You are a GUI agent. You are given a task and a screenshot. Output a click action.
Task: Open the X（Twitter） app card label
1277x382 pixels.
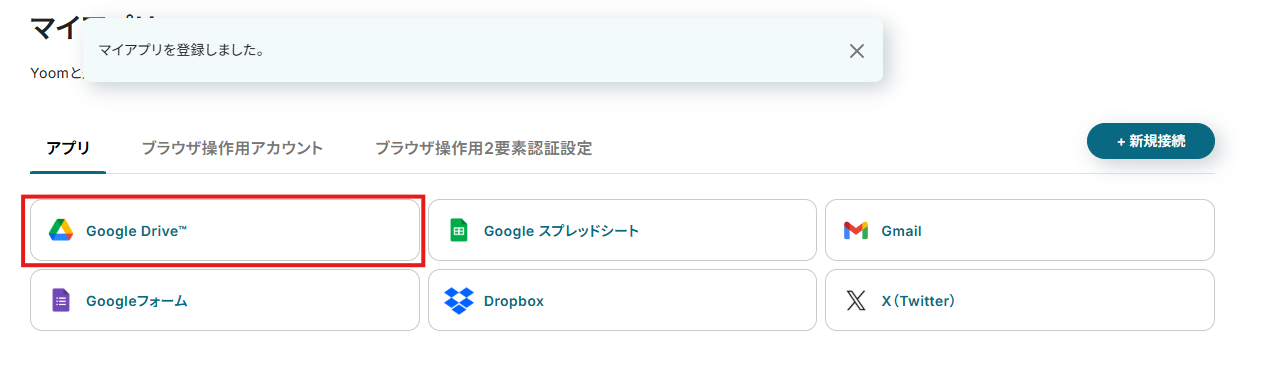pyautogui.click(x=919, y=300)
